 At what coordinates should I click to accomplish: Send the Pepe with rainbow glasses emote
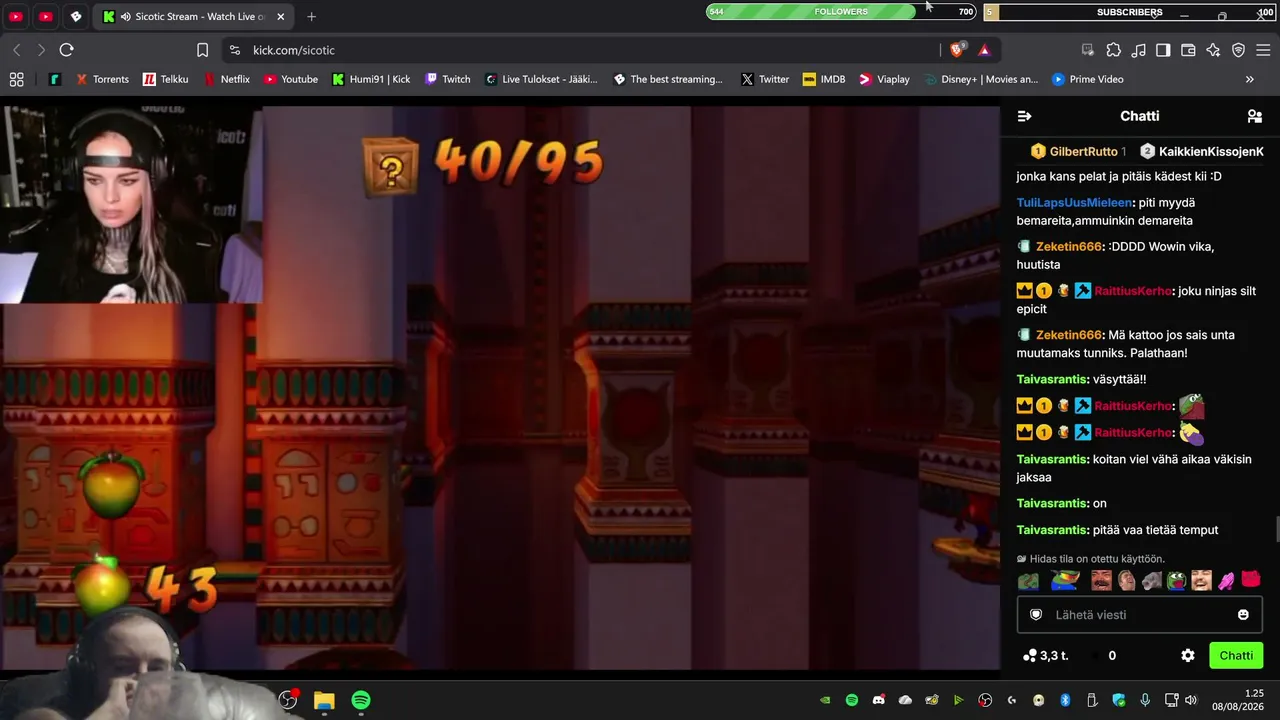click(x=1064, y=580)
